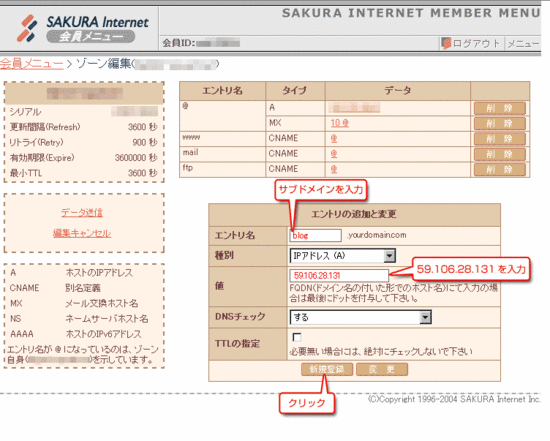Click the 有効期限(Expire) 3600000 秒 value
The image size is (550, 441).
(x=136, y=158)
